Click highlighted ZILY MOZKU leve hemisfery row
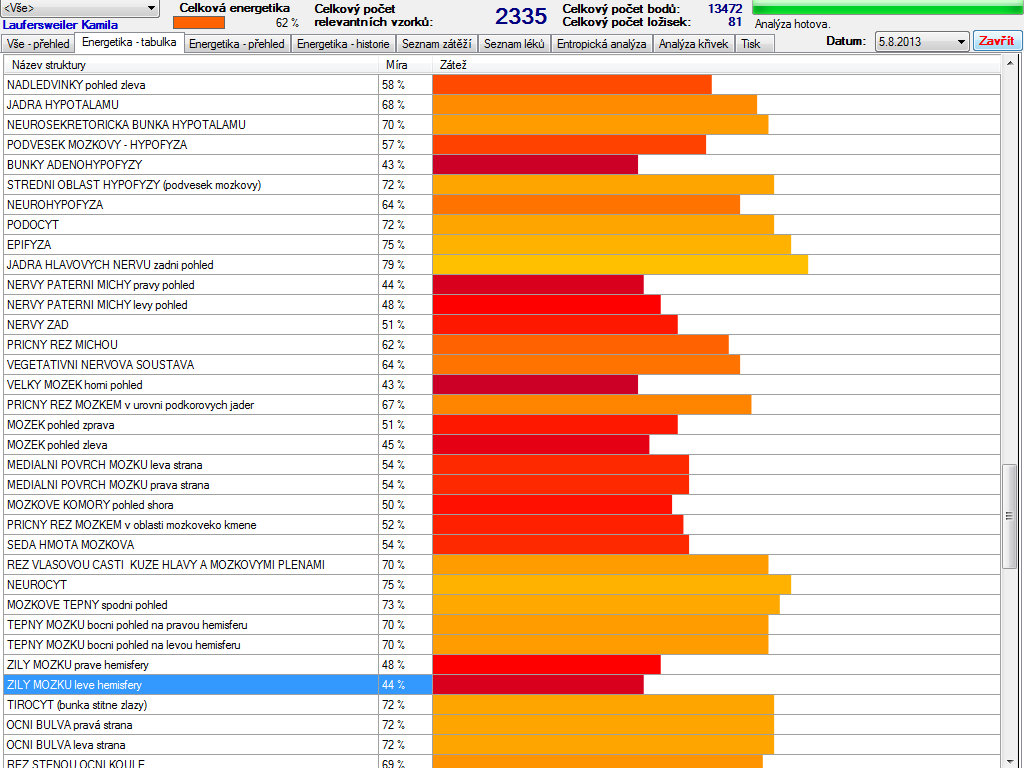Screen dimensions: 1024x768 pos(502,685)
